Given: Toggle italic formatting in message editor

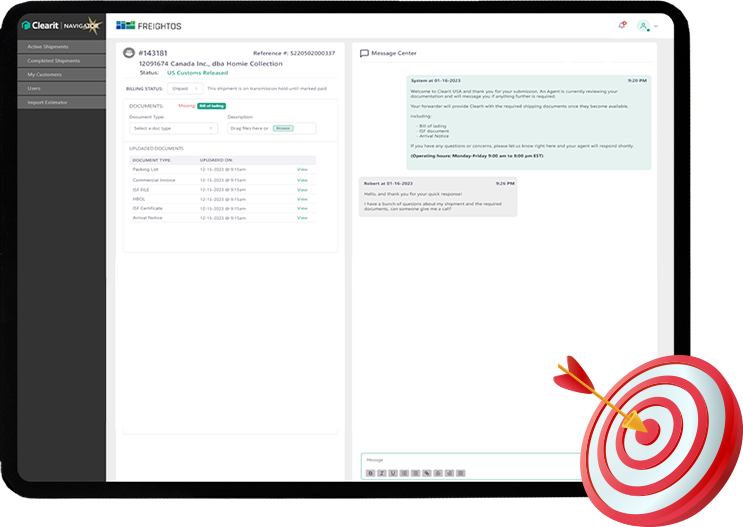Looking at the screenshot, I should coord(381,472).
